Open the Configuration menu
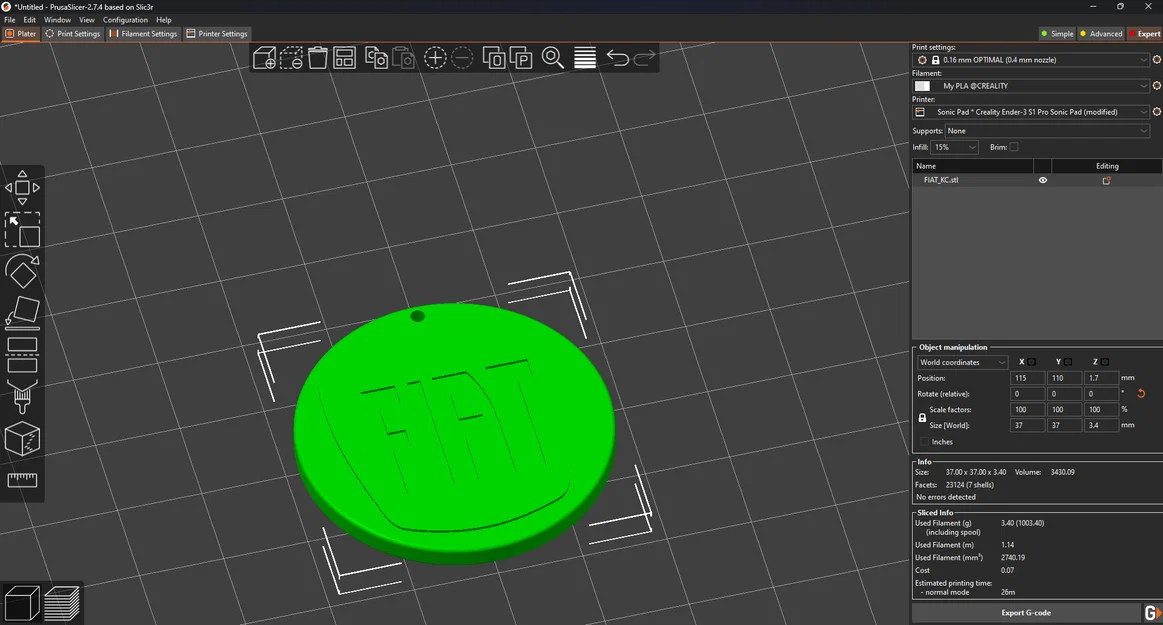This screenshot has width=1163, height=625. tap(125, 20)
